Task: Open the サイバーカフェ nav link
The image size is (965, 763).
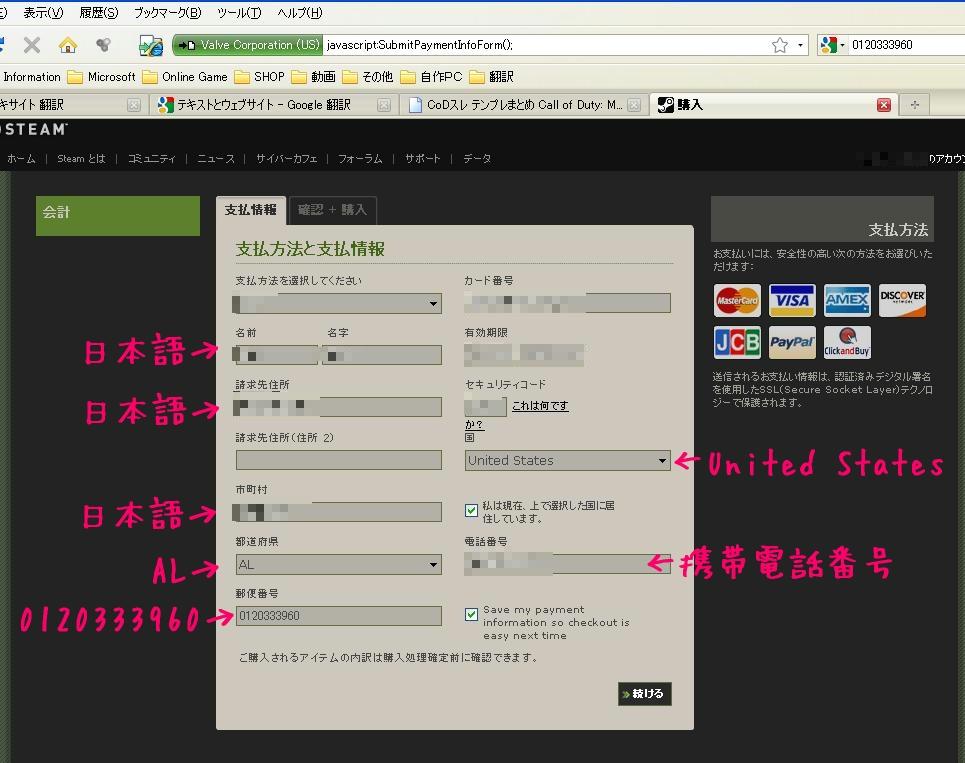Action: 286,159
